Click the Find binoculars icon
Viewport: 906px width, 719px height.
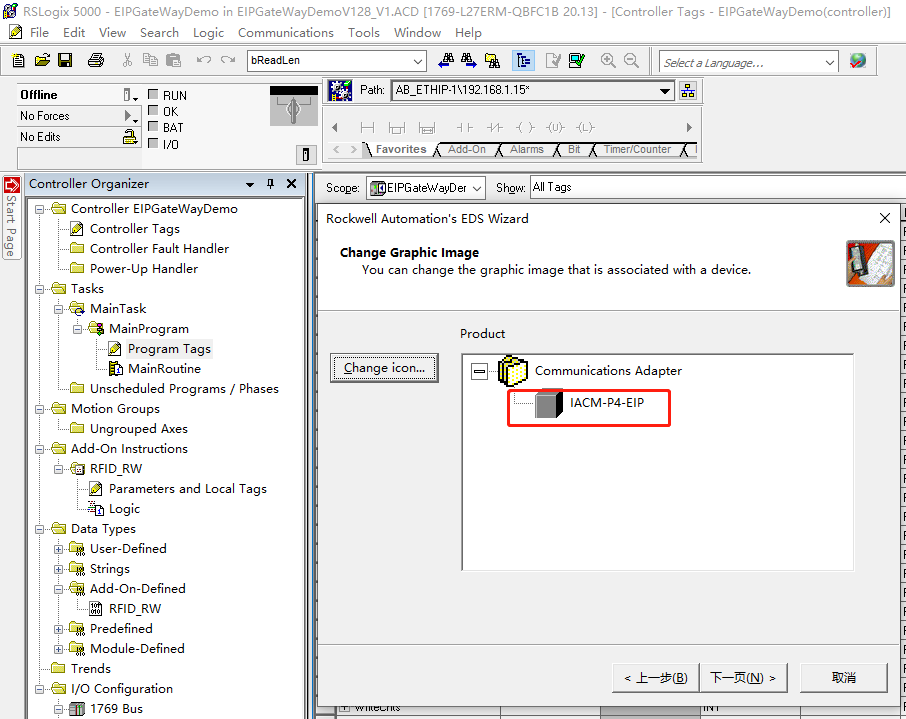coord(446,61)
